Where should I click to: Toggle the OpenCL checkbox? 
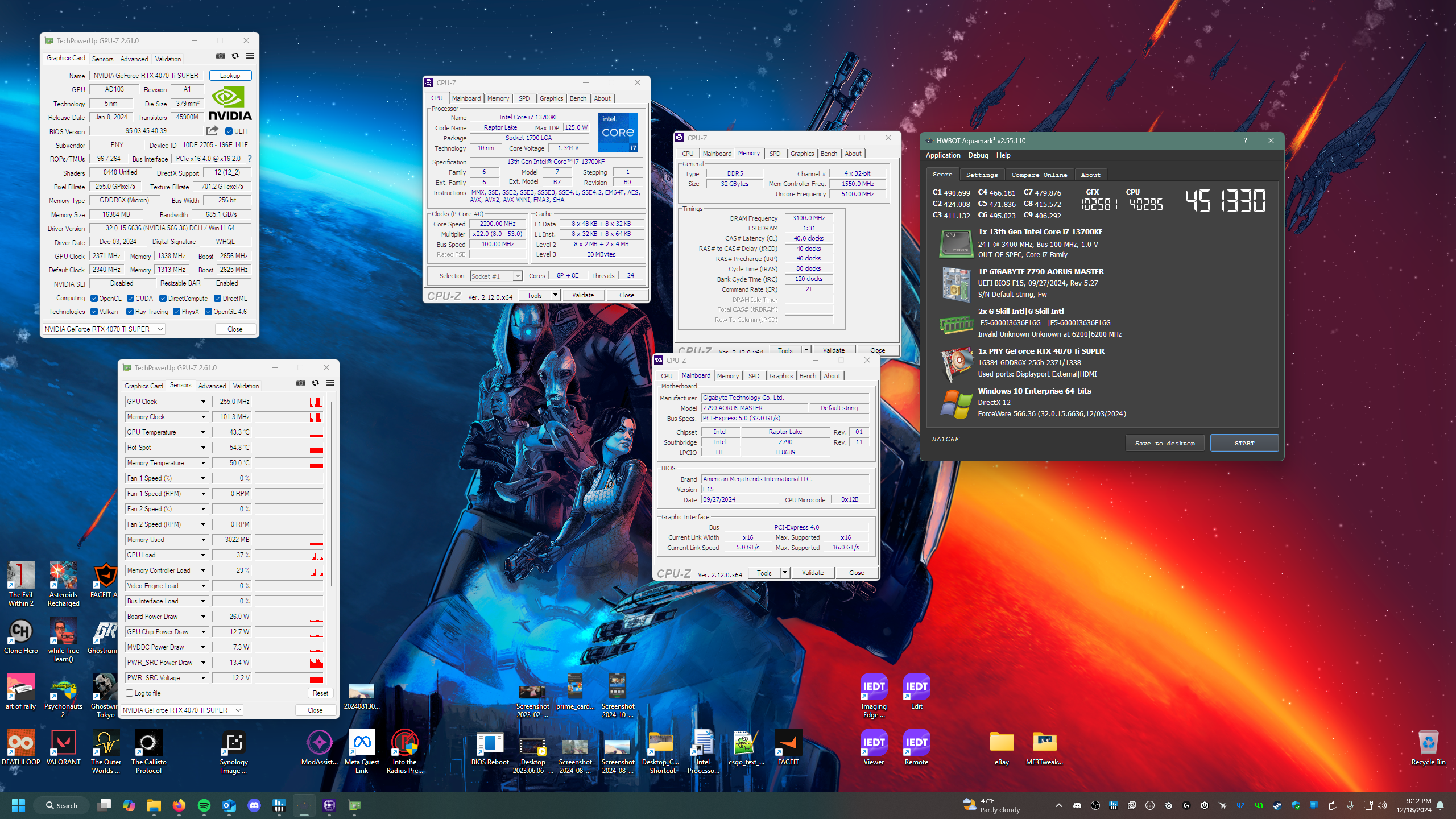(94, 298)
